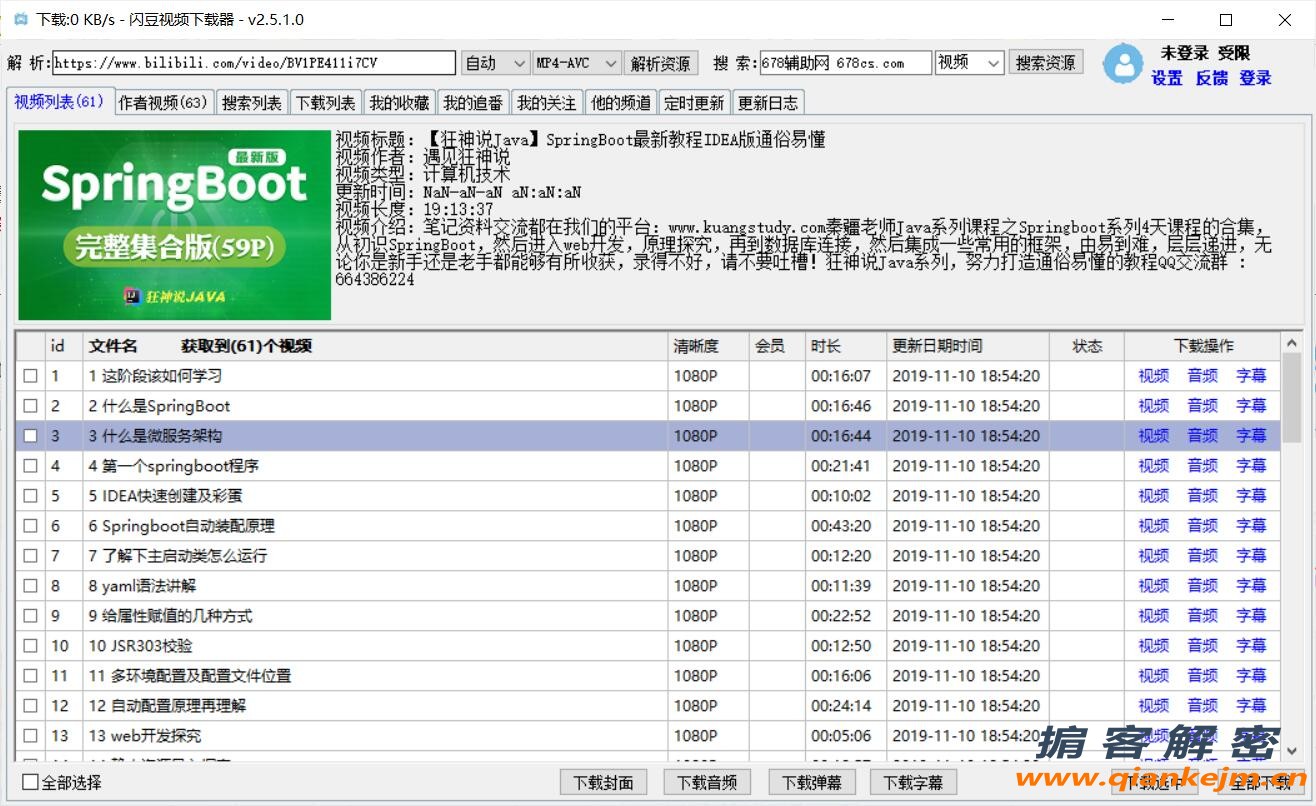
Task: Select row 5 IDEA快速创建及彩蛋
Action: pos(648,496)
